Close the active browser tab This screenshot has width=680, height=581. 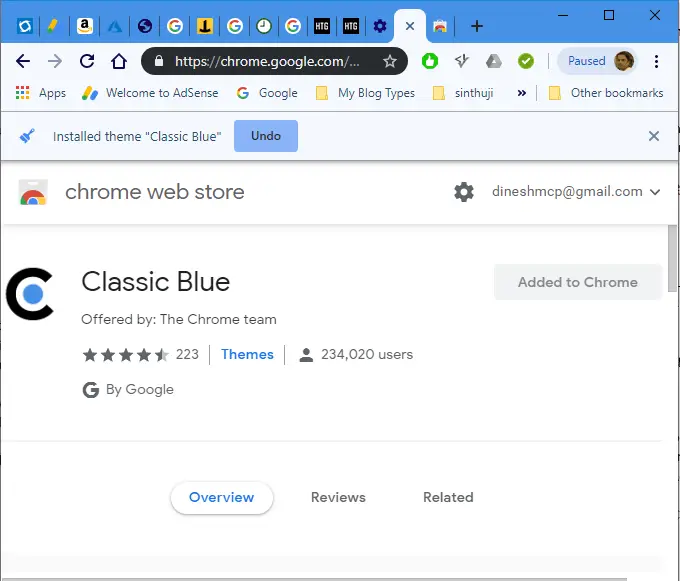(410, 26)
